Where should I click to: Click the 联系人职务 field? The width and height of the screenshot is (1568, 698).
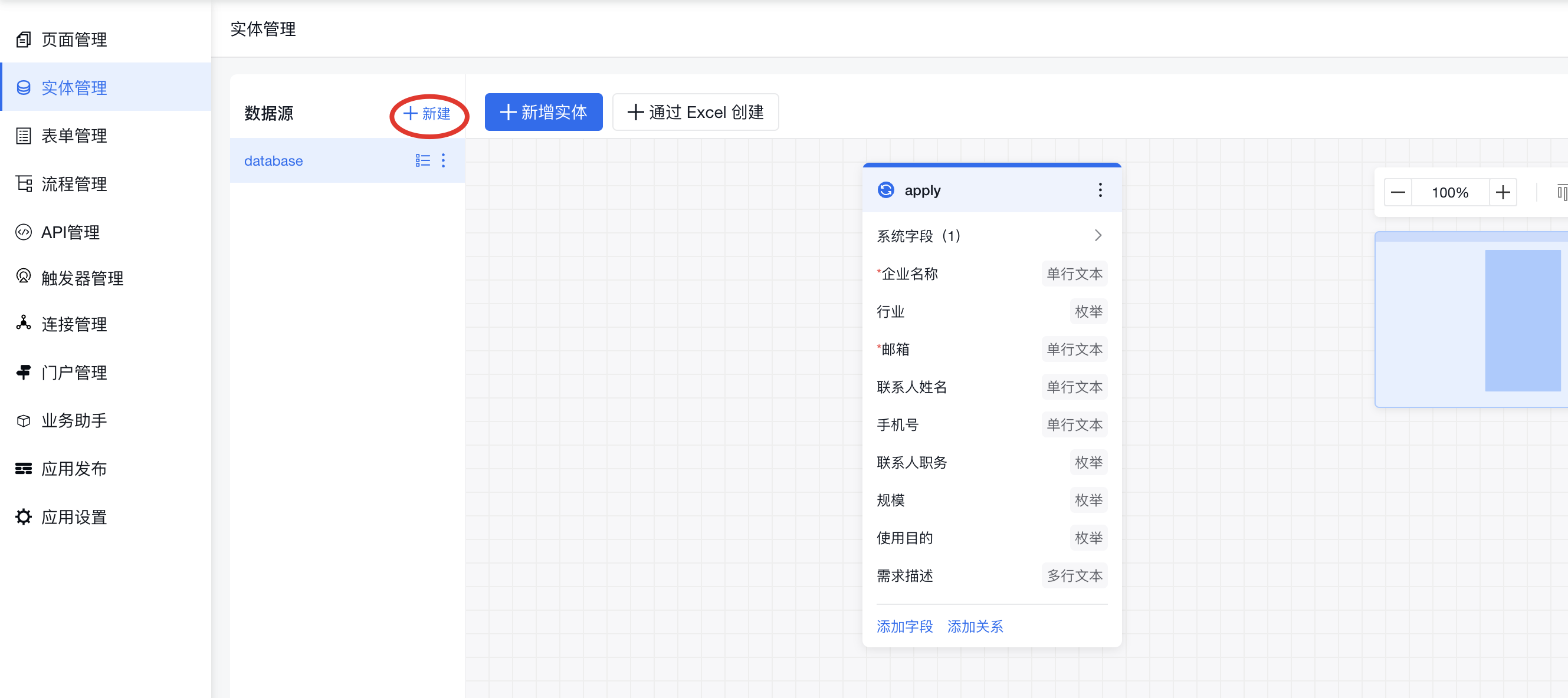992,463
